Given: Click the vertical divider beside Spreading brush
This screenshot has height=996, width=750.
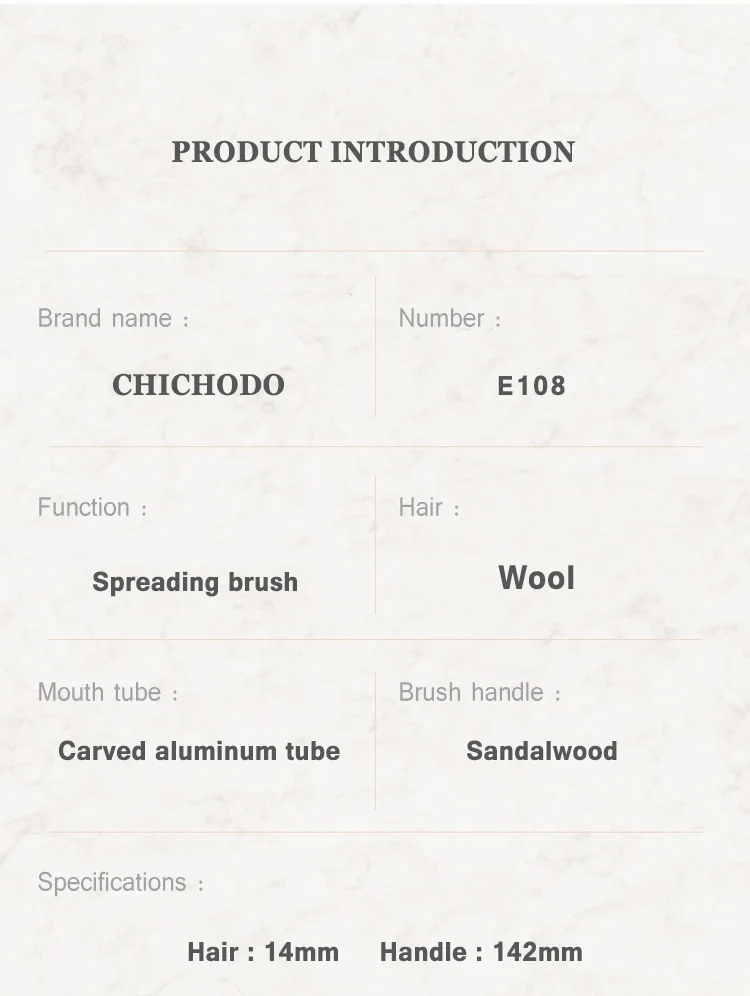Looking at the screenshot, I should point(376,545).
